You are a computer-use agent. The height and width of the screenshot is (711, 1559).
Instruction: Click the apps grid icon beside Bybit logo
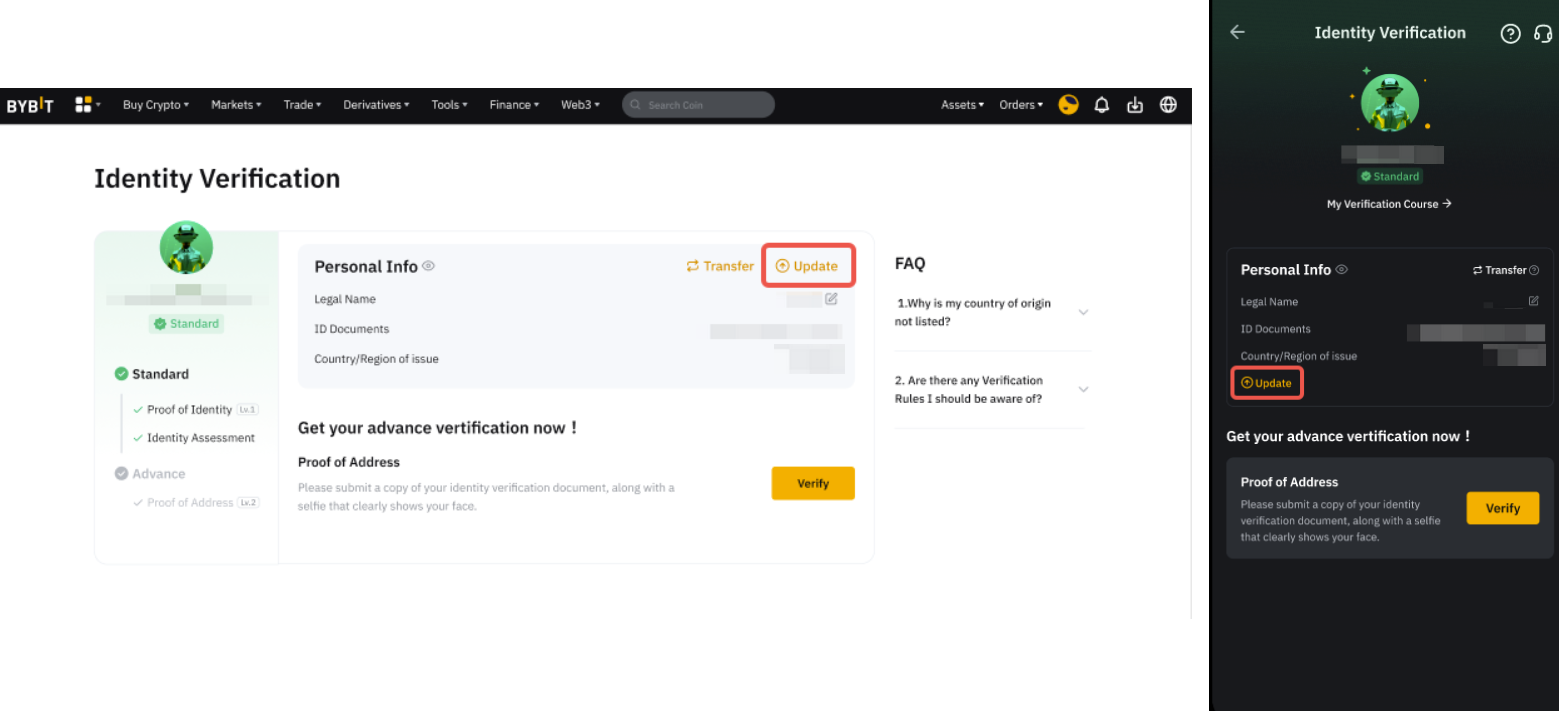[85, 104]
